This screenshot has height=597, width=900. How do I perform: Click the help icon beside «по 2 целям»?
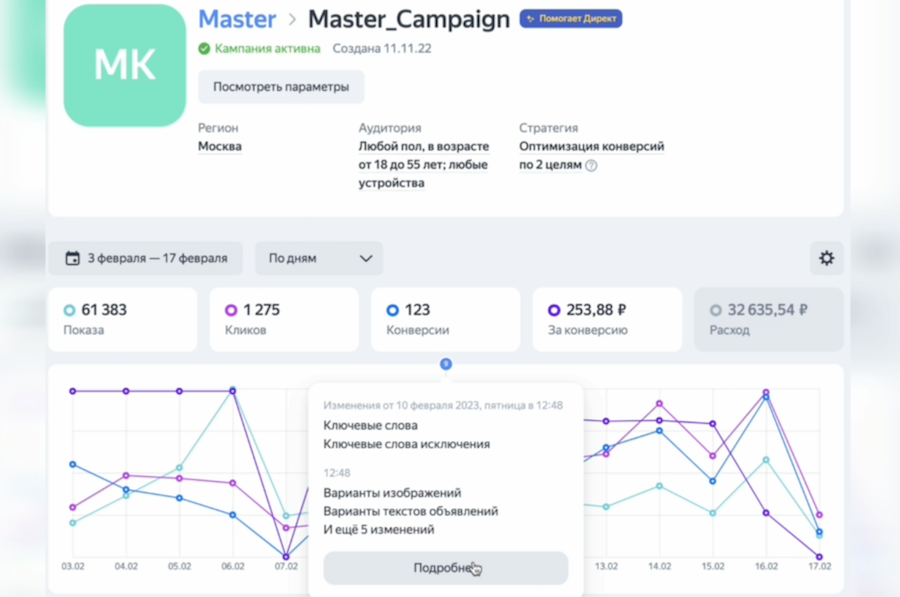591,166
